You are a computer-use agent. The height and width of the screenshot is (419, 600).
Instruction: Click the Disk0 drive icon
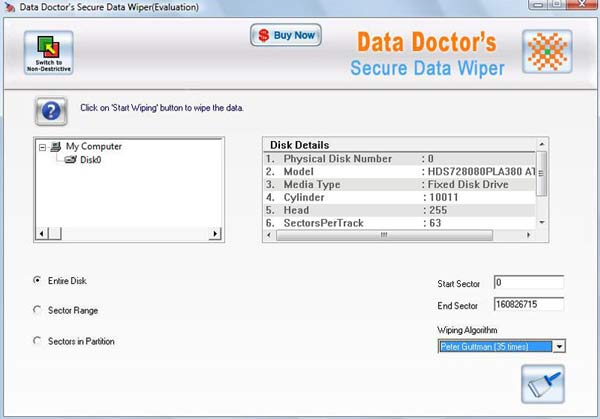click(x=70, y=160)
